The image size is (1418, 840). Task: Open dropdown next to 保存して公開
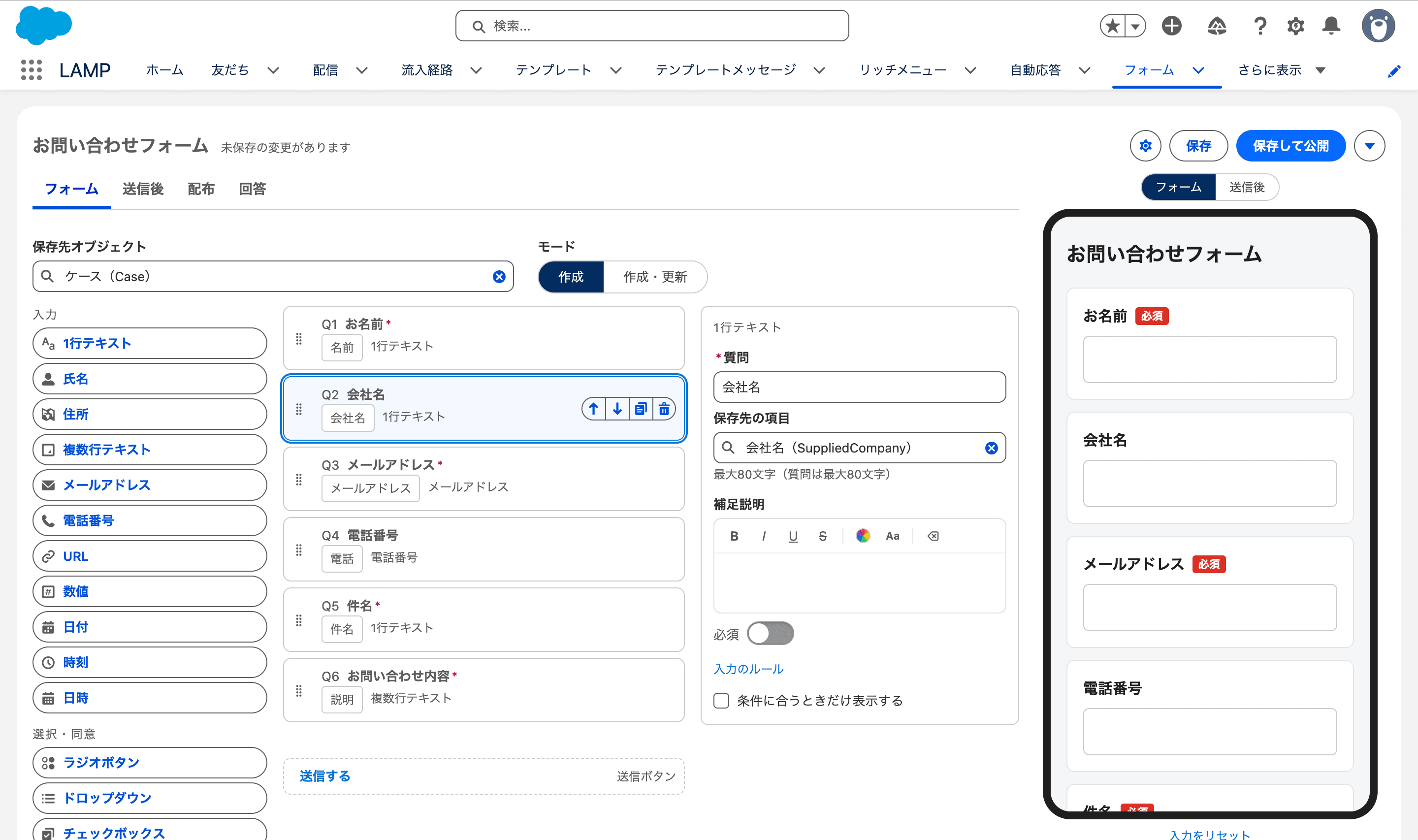1369,146
